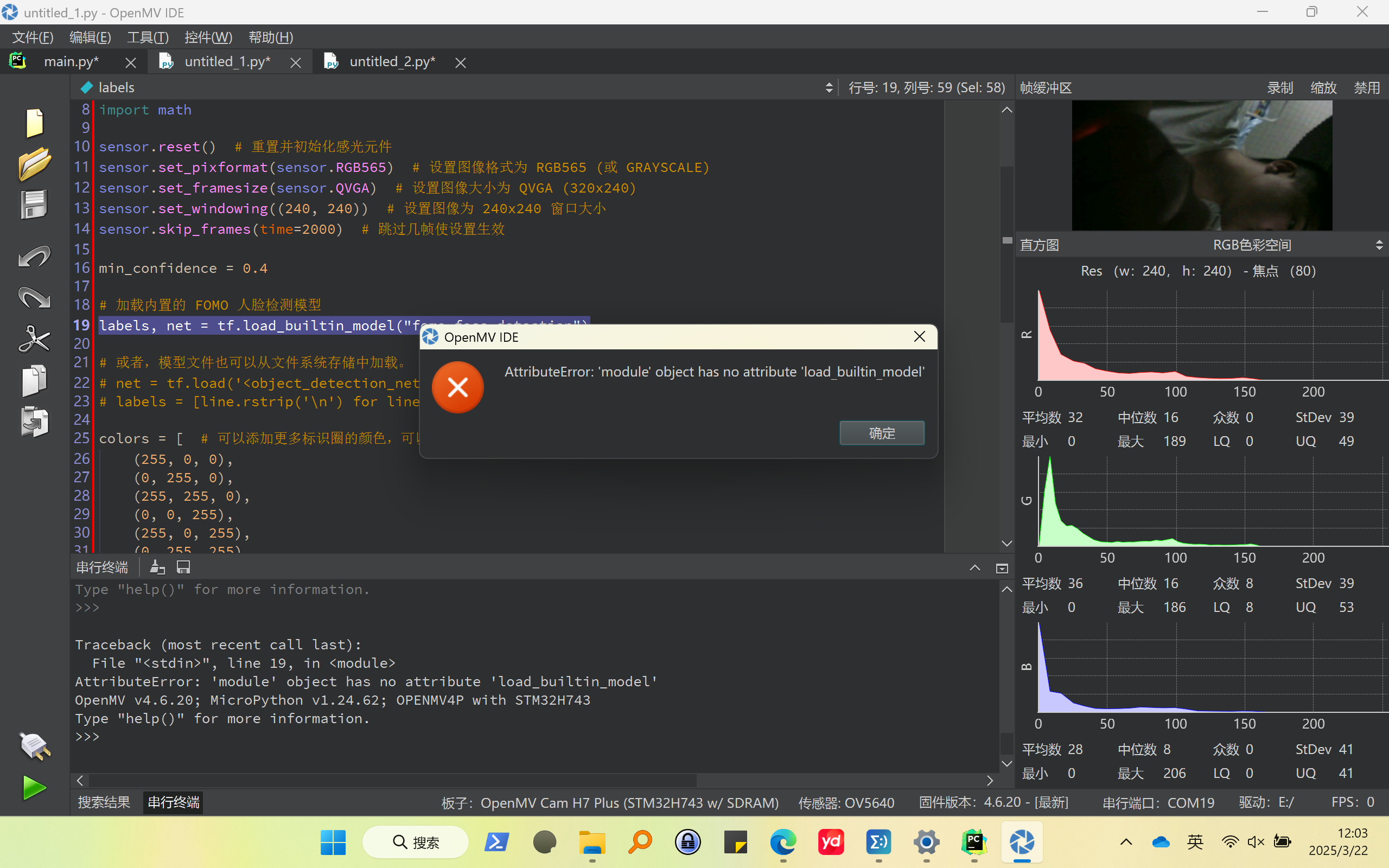Click the terminal scroll left arrow
The image size is (1389, 868).
[80, 781]
